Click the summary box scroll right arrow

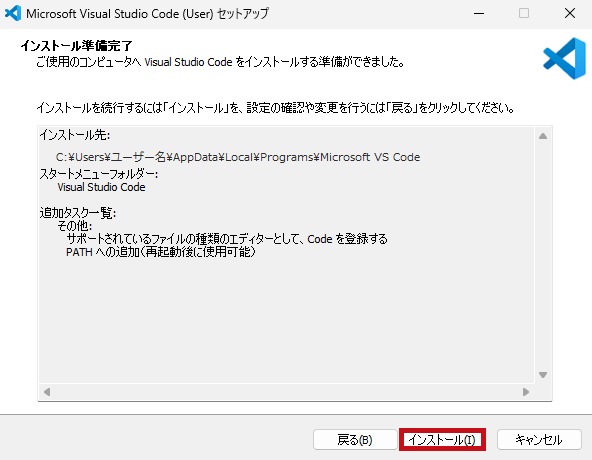(x=526, y=392)
